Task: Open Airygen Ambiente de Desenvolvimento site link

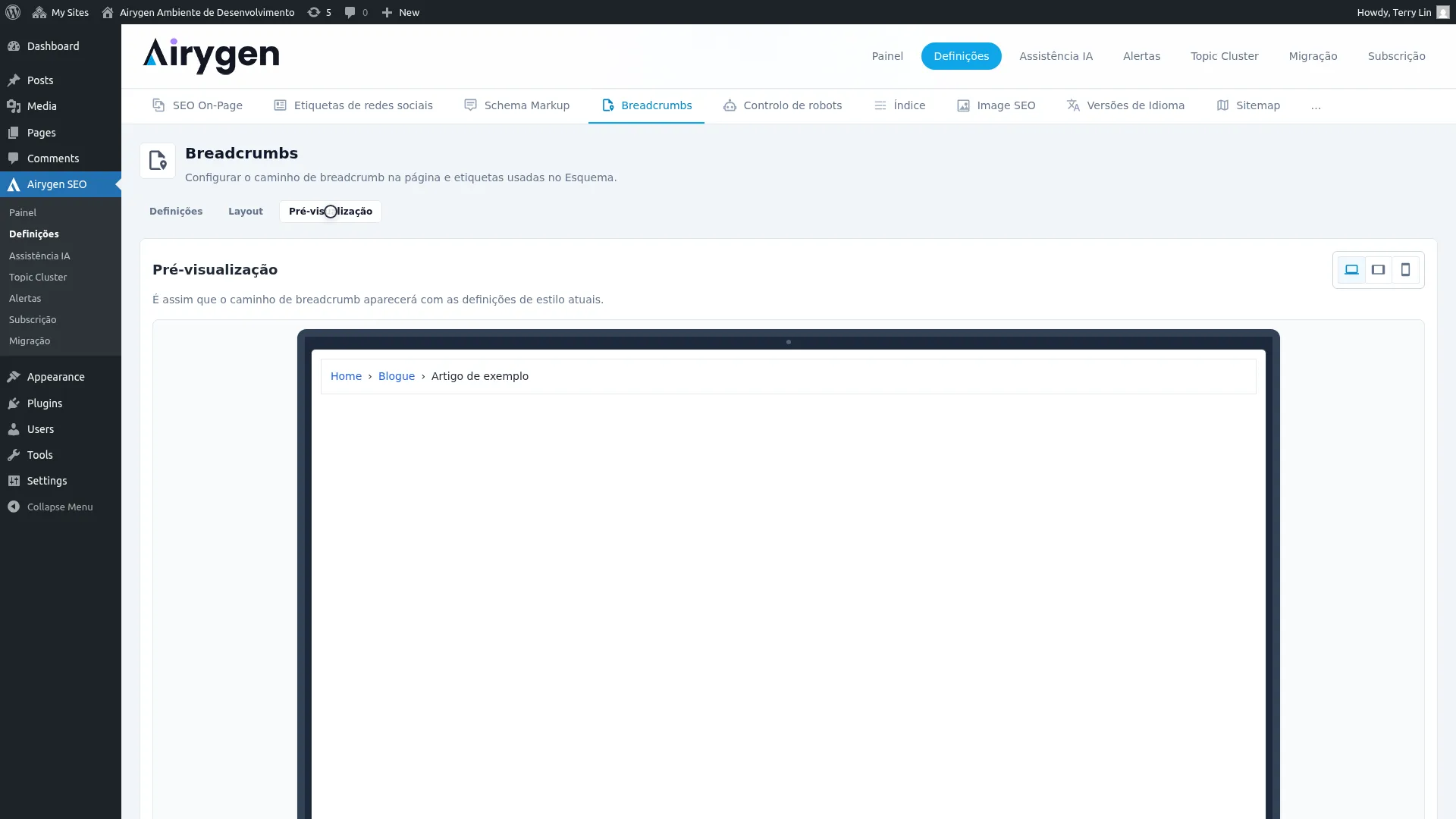Action: (198, 12)
